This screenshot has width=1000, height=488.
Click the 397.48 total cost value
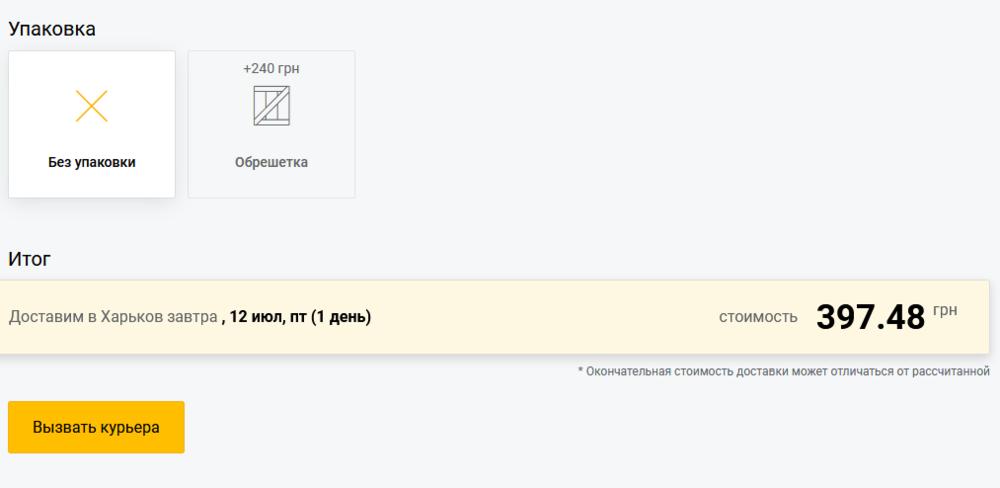click(x=870, y=317)
